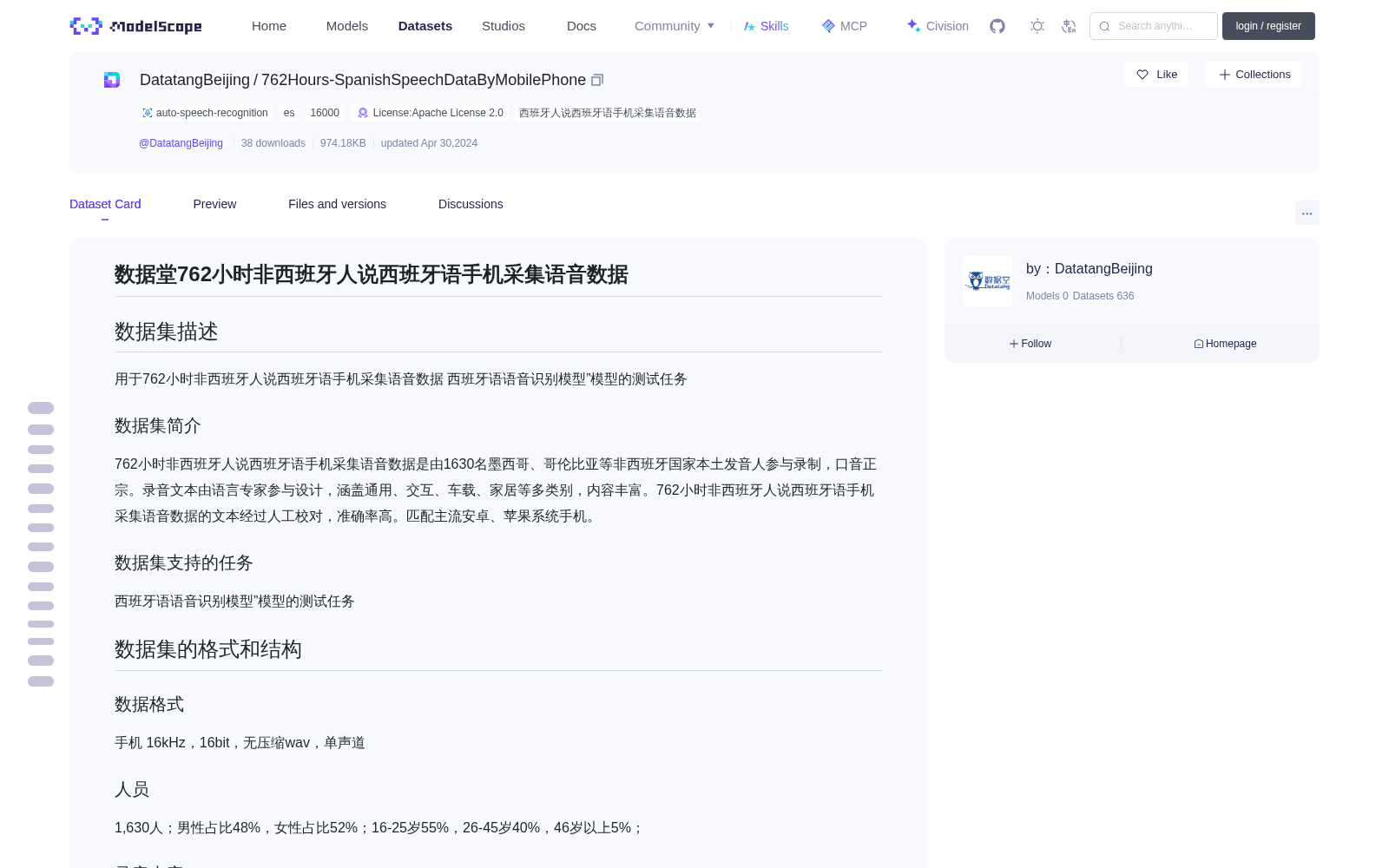The width and height of the screenshot is (1389, 868).
Task: Expand the Community dropdown menu
Action: (675, 26)
